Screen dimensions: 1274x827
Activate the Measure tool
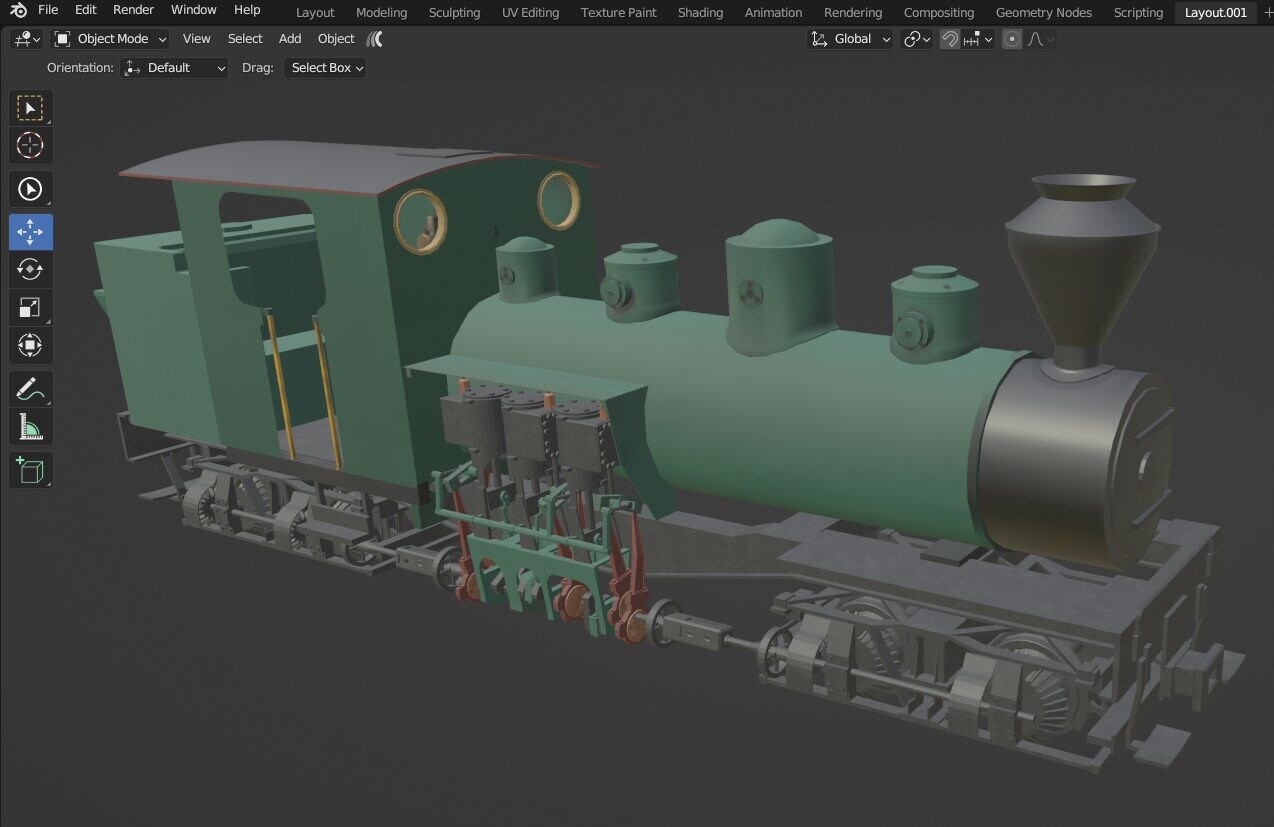tap(30, 428)
